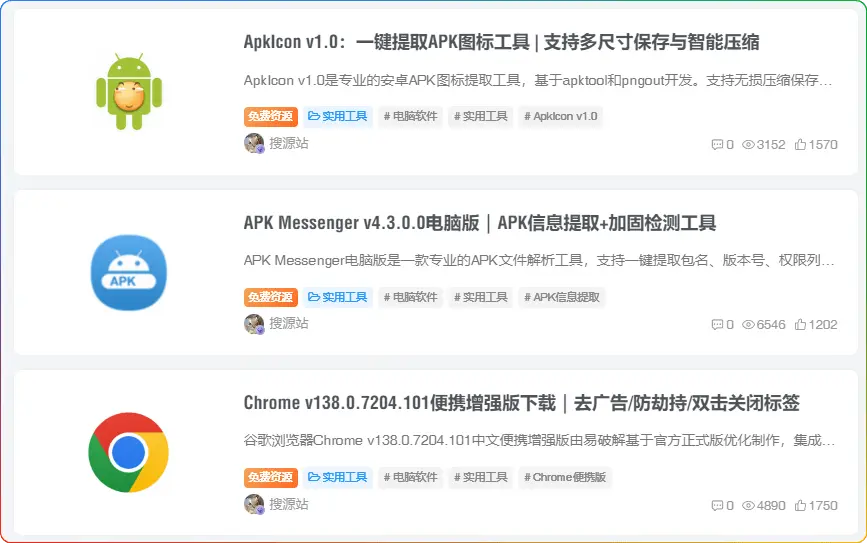Open the blue APK Messenger app thumbnail
Viewport: 867px width, 543px height.
point(129,273)
